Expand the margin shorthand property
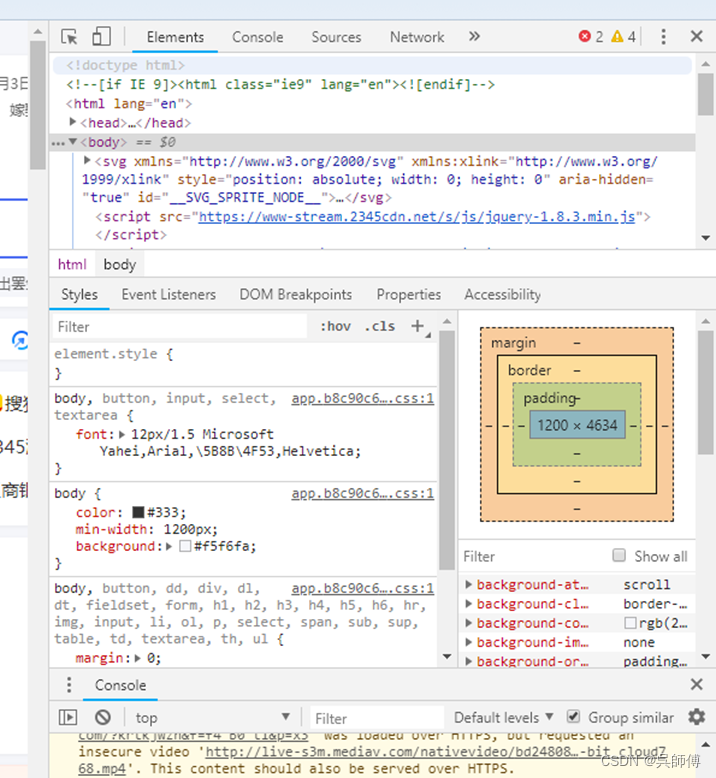716x778 pixels. [x=137, y=658]
